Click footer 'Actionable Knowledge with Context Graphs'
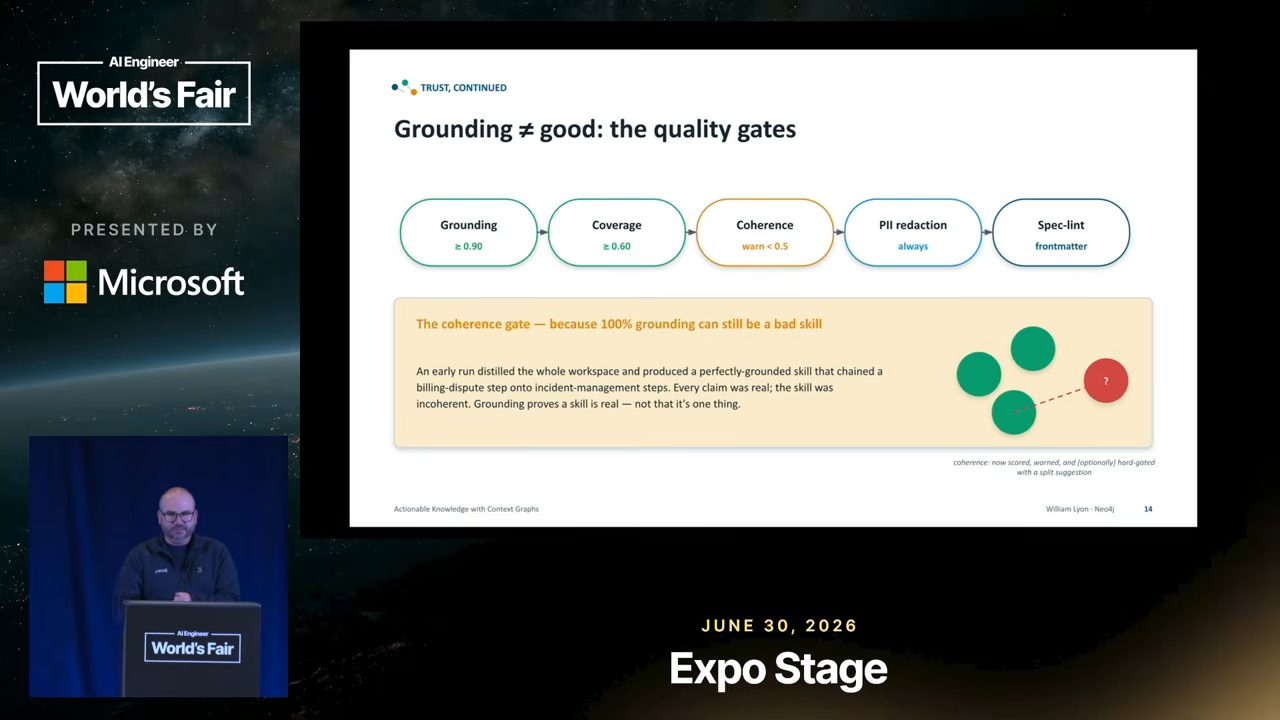Viewport: 1280px width, 720px height. [466, 509]
